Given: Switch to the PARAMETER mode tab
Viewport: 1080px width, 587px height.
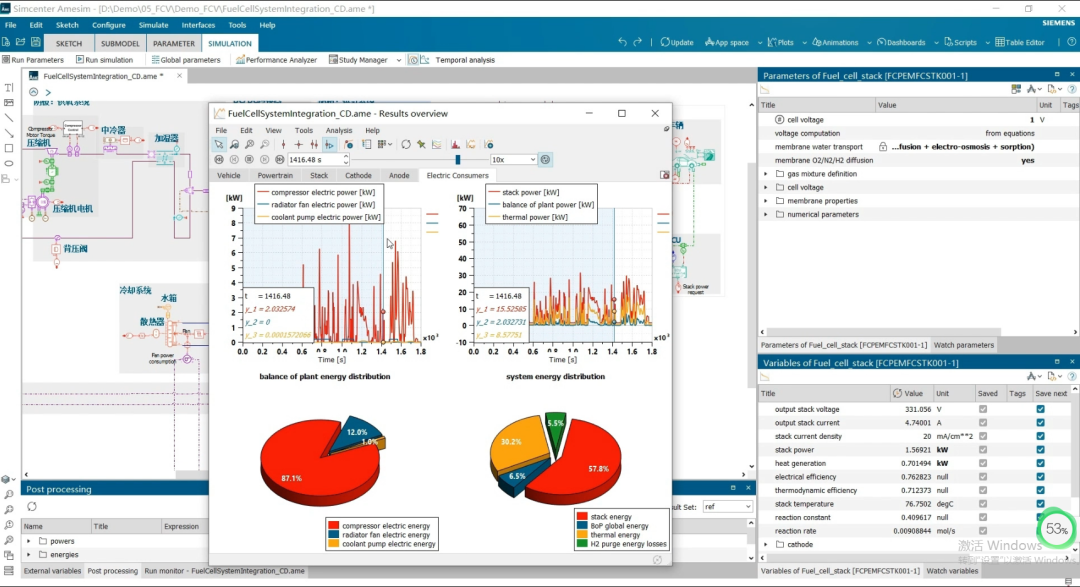Looking at the screenshot, I should tap(174, 43).
